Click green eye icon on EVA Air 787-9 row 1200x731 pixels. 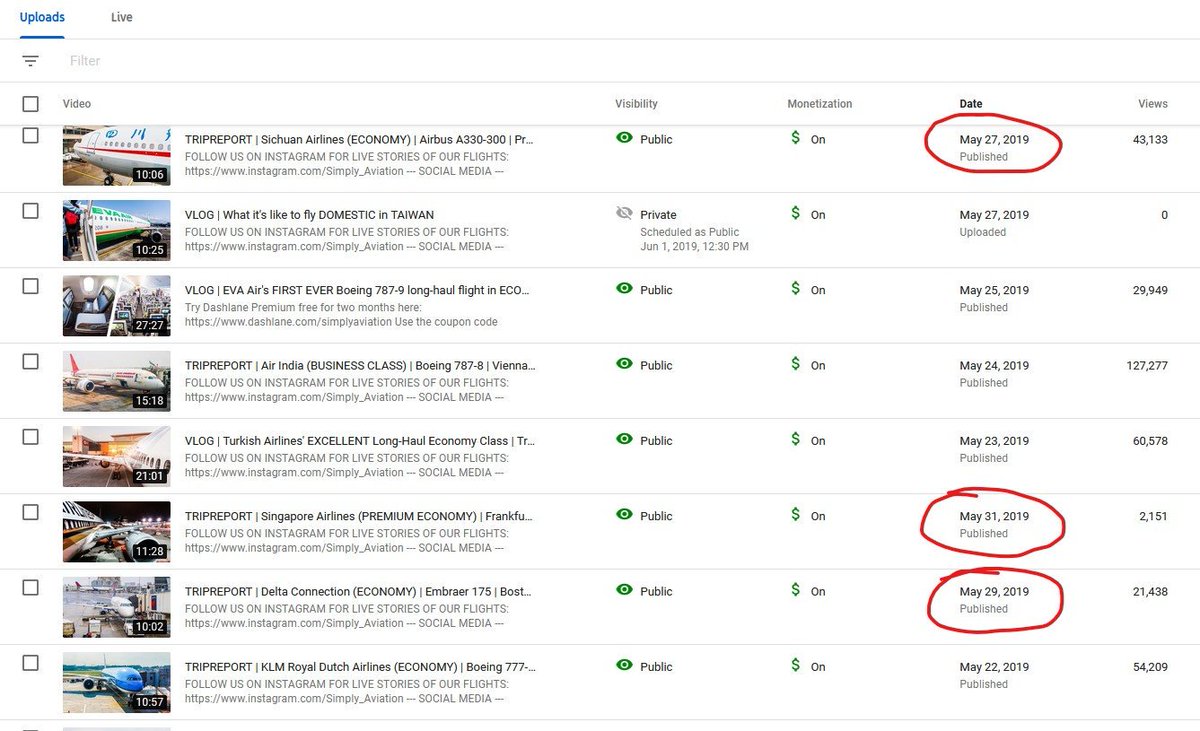pyautogui.click(x=625, y=288)
